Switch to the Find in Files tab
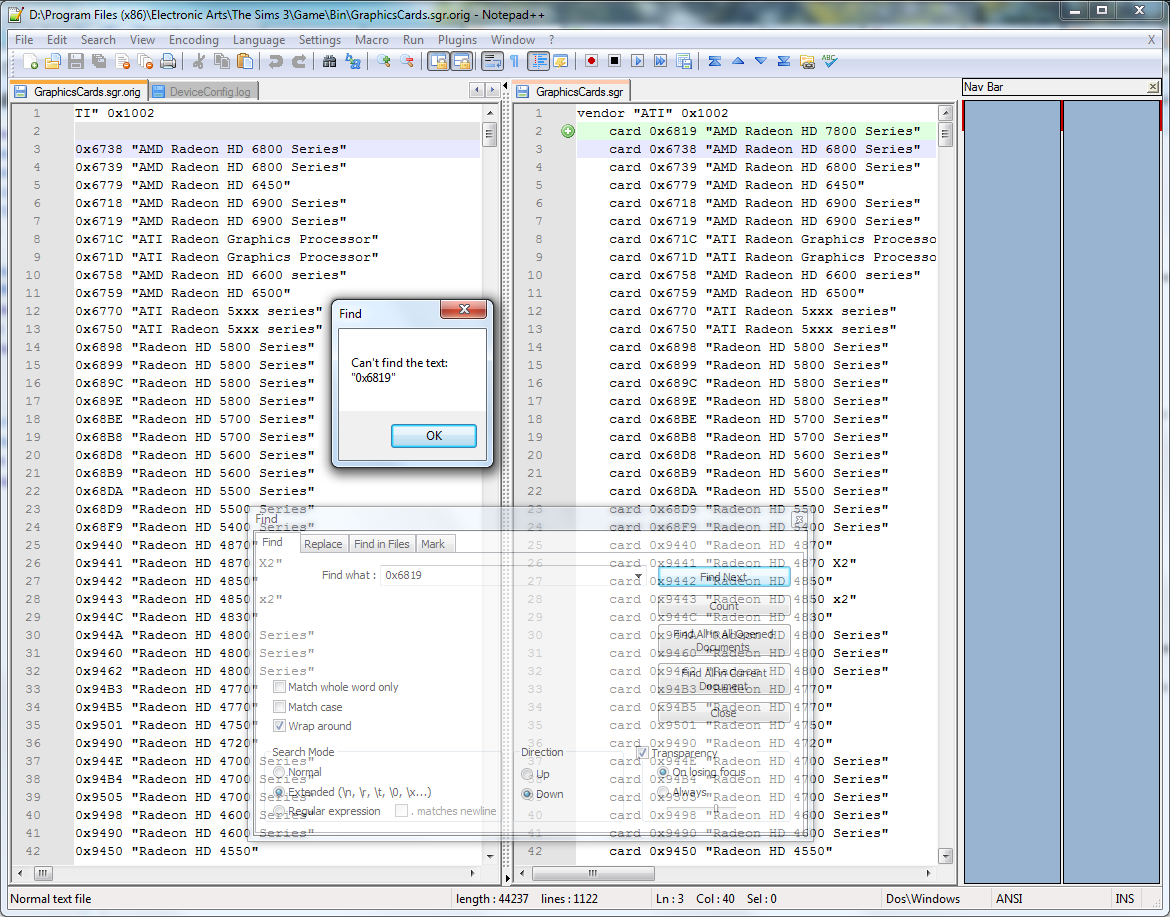Screen dimensions: 1170x917 pos(381,544)
